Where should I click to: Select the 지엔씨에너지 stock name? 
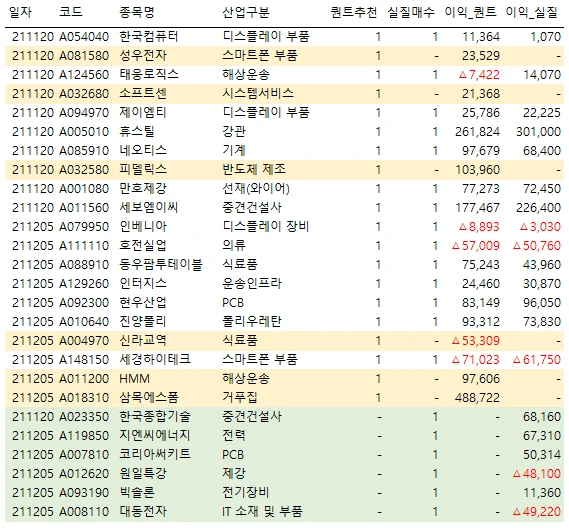(155, 435)
